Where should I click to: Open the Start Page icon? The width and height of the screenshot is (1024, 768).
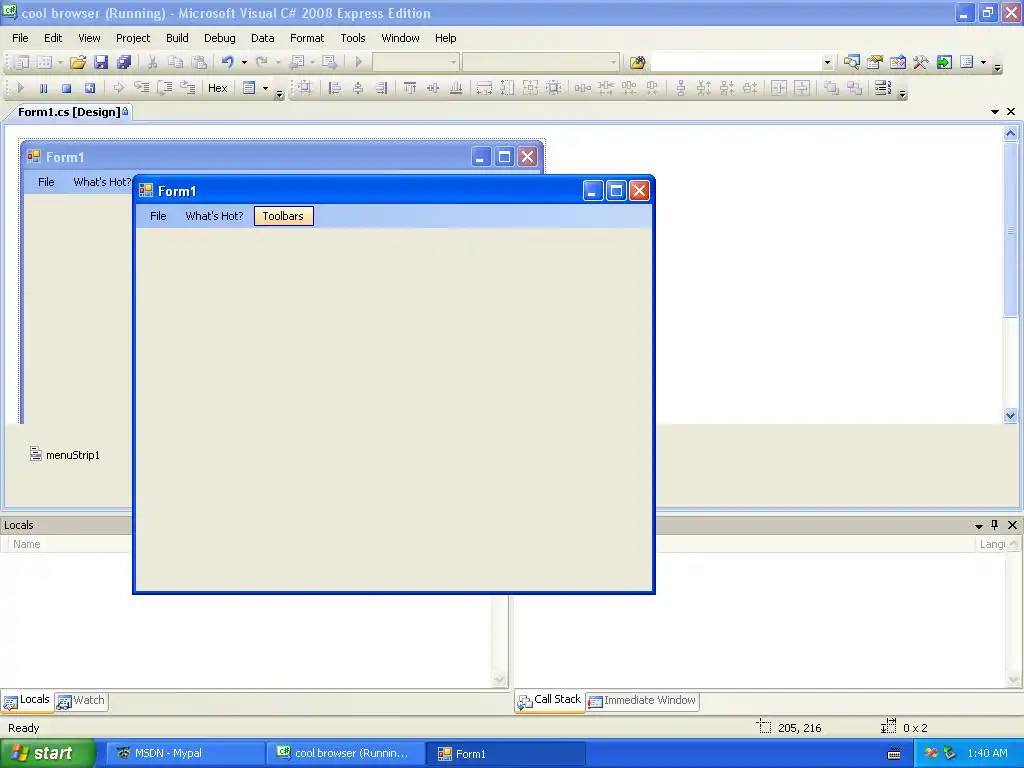pyautogui.click(x=944, y=62)
